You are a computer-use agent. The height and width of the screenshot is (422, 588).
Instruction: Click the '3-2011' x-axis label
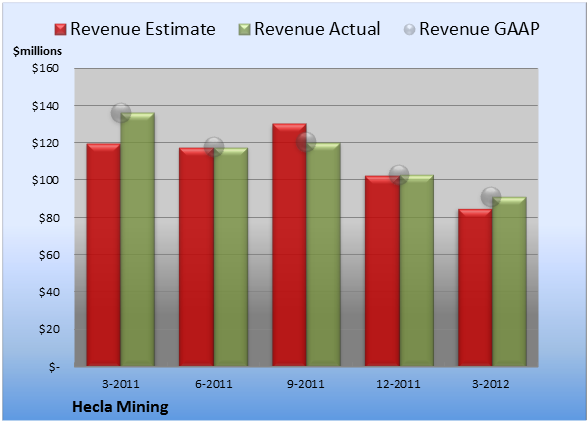[121, 384]
